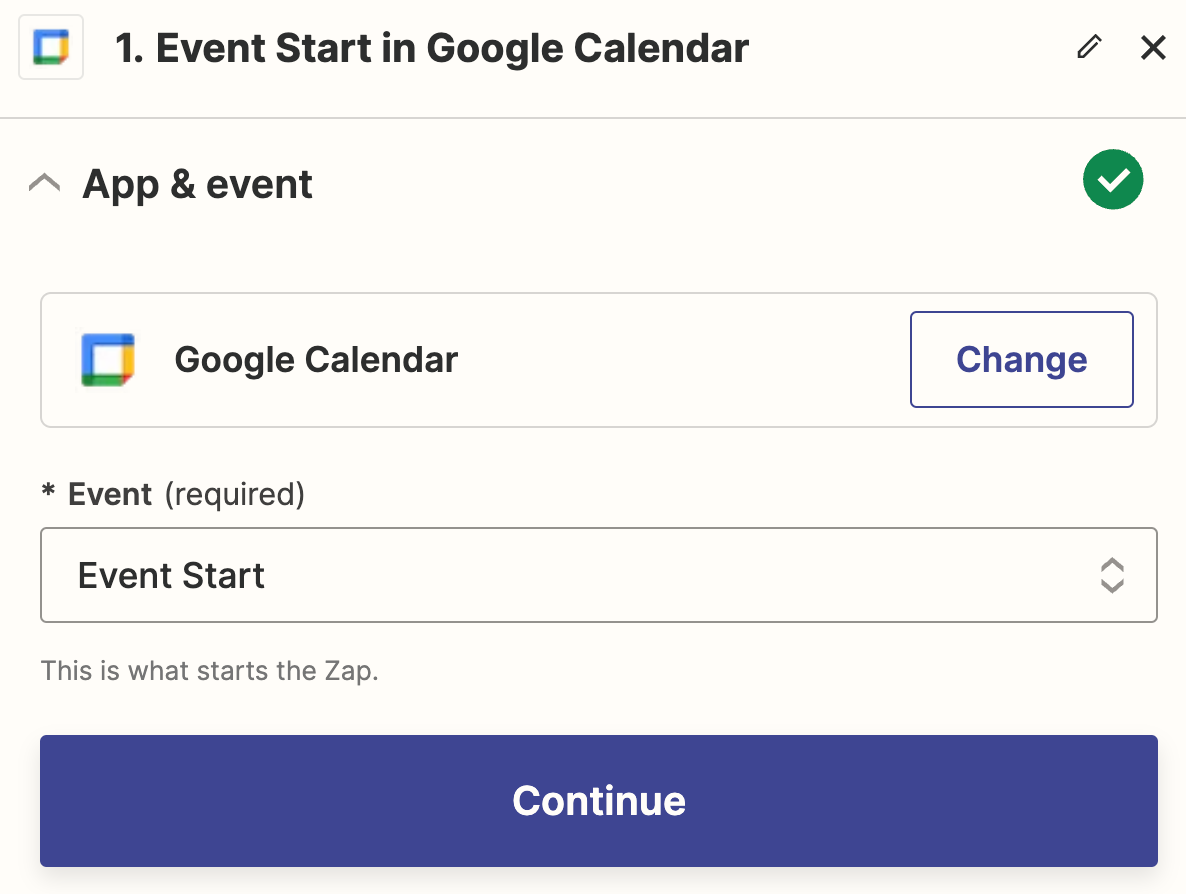Select the "Google Calendar" app name text
Viewport: 1186px width, 894px height.
pos(316,360)
